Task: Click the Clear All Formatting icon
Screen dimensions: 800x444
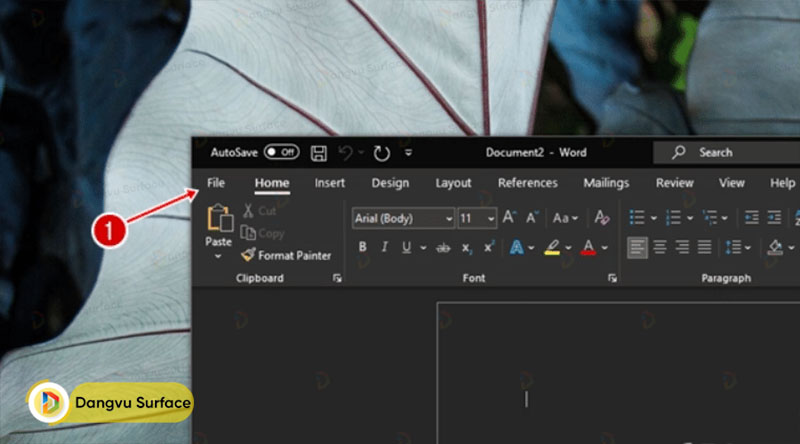Action: click(602, 218)
